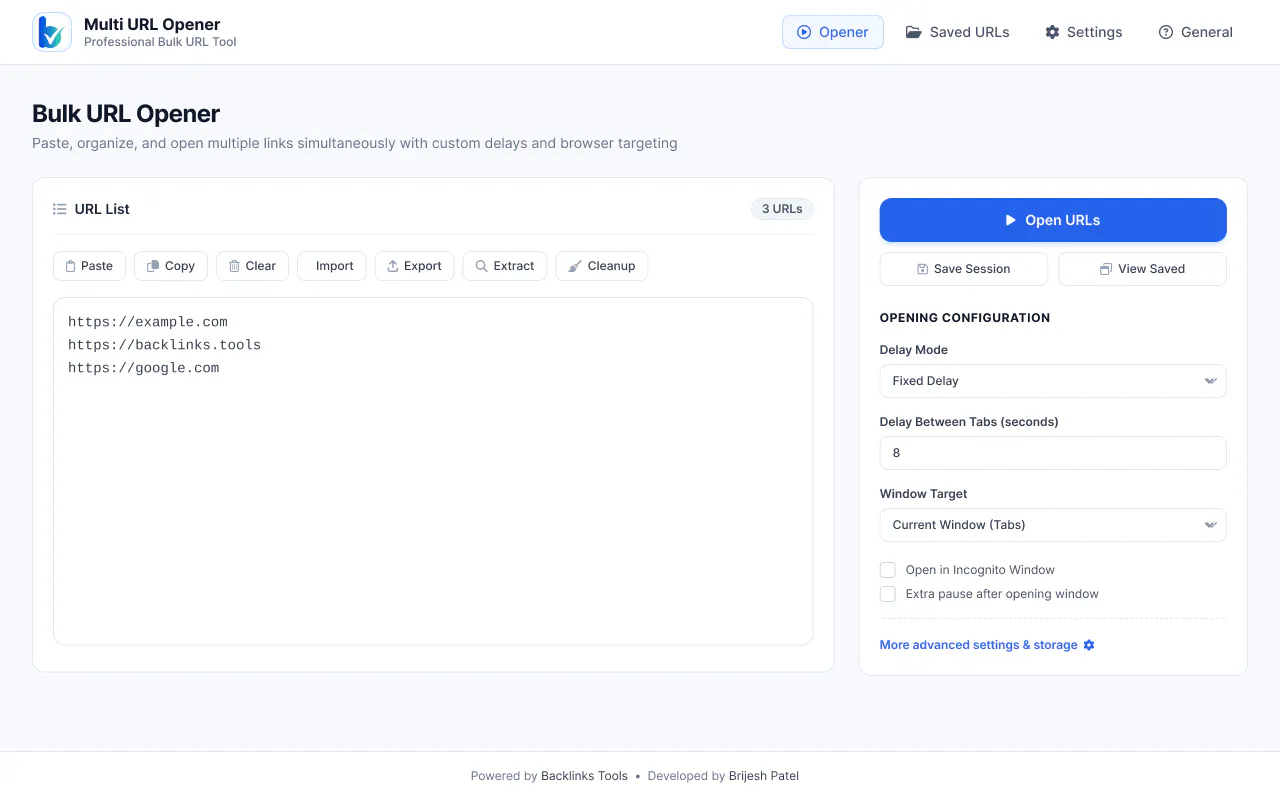Open the General tab

tap(1196, 32)
